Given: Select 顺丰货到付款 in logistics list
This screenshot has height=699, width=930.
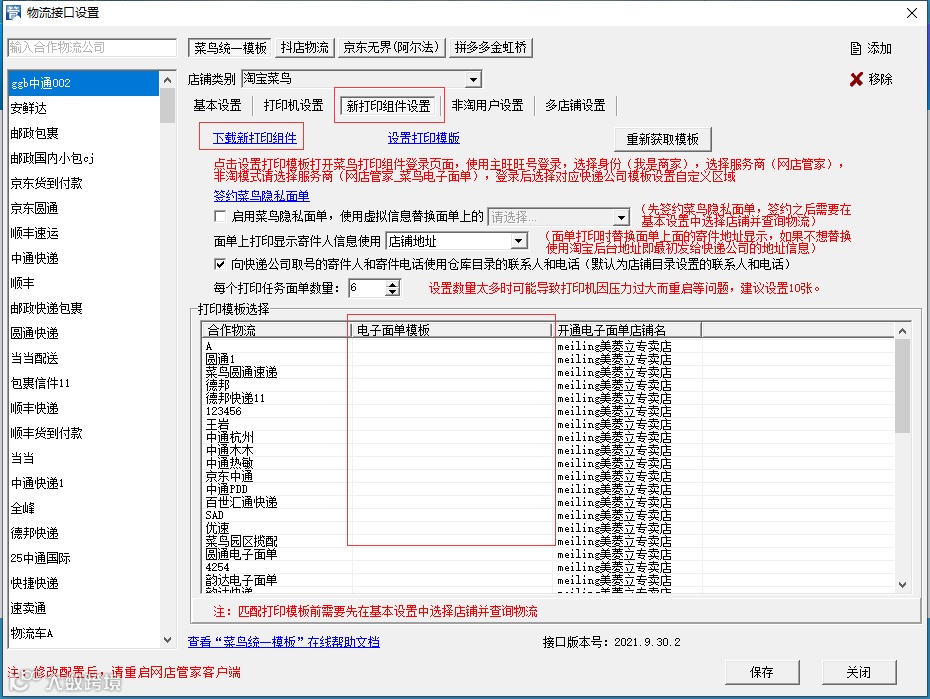Looking at the screenshot, I should click(x=83, y=433).
